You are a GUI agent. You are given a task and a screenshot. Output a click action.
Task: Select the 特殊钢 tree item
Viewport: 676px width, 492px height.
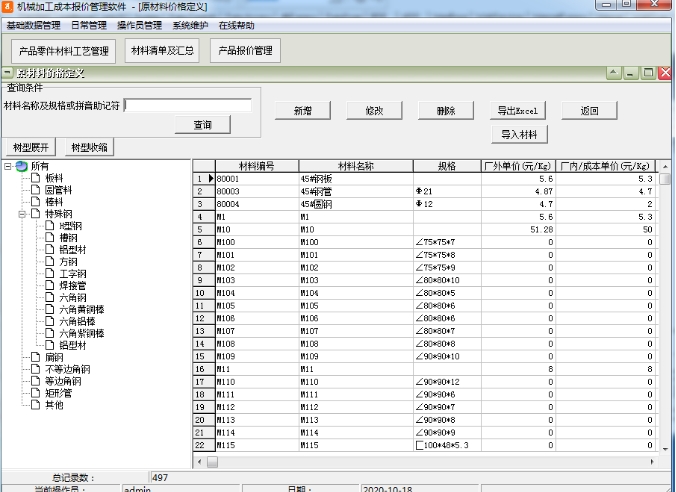tap(59, 214)
